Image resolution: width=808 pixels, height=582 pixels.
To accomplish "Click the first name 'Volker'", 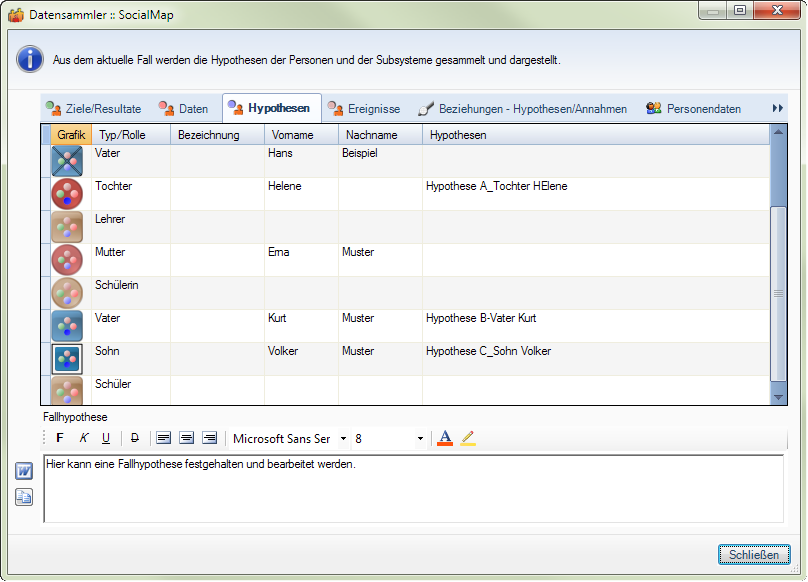I will [x=282, y=351].
